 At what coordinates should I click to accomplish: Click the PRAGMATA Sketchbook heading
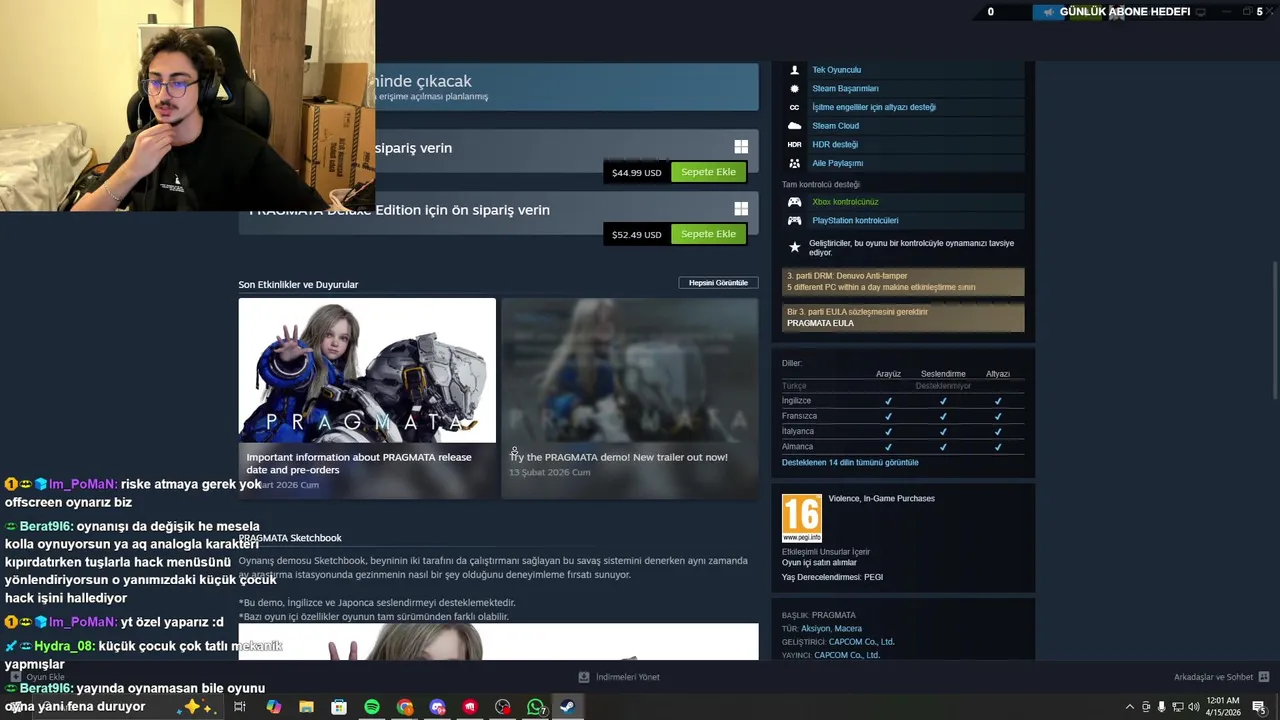[x=290, y=538]
